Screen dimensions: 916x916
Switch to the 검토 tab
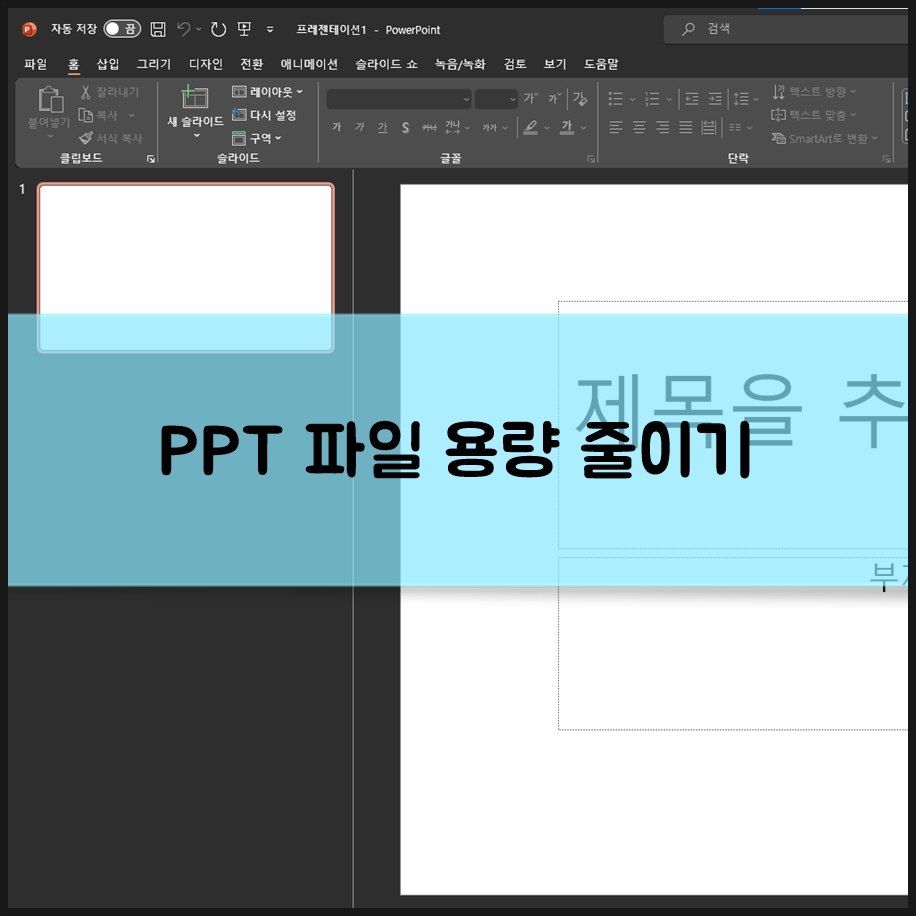point(515,64)
